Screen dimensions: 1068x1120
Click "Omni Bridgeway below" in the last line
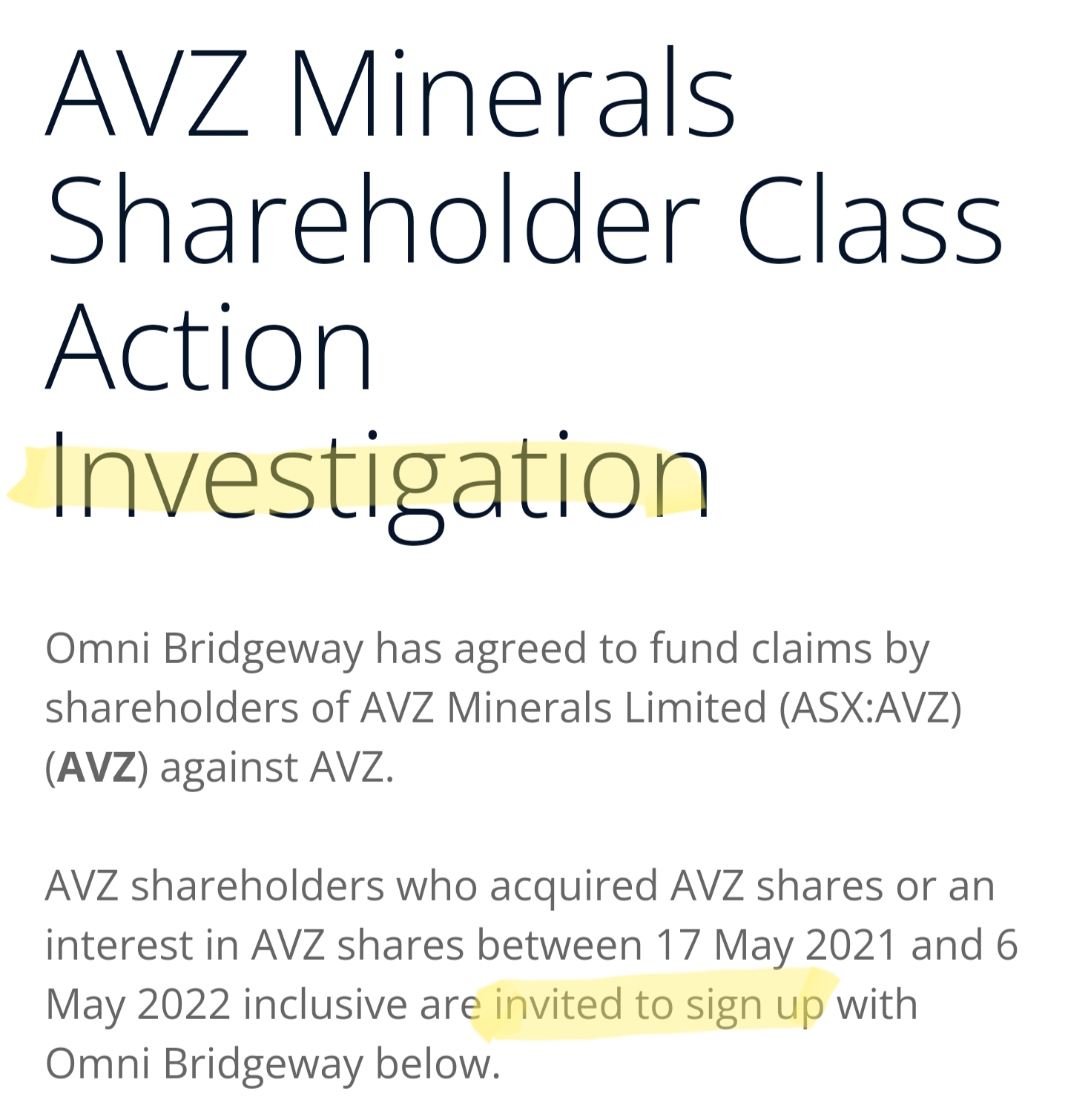272,1064
